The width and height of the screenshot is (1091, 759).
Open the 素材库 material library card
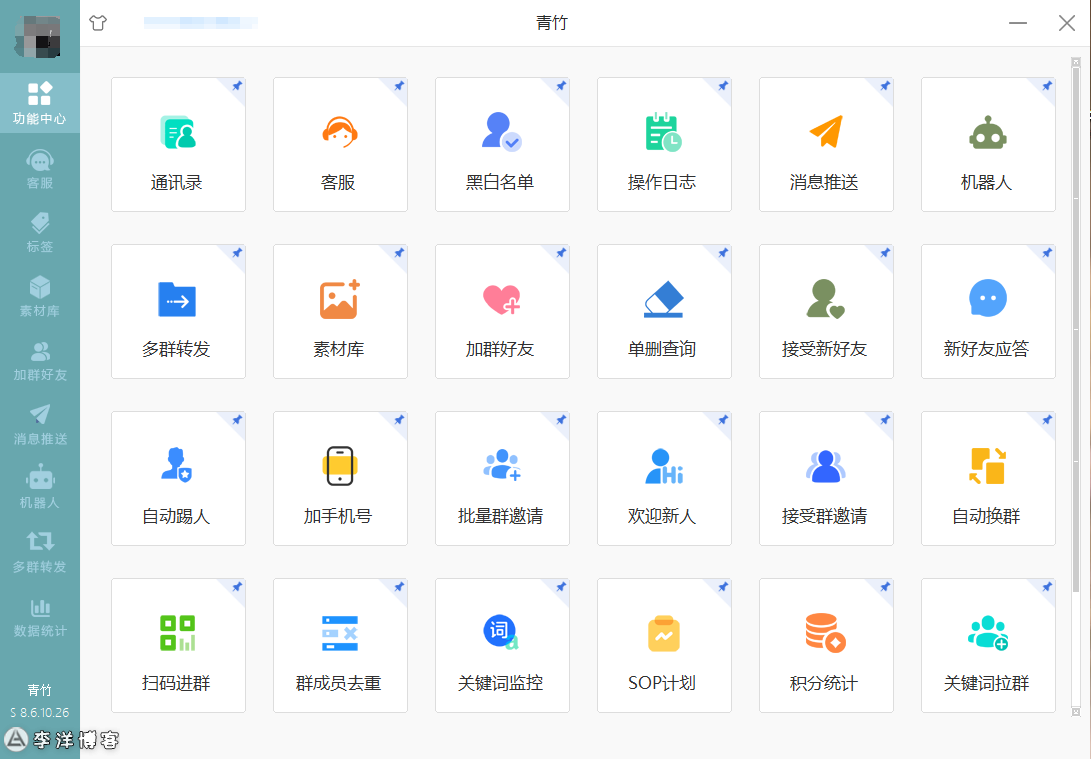pos(340,311)
